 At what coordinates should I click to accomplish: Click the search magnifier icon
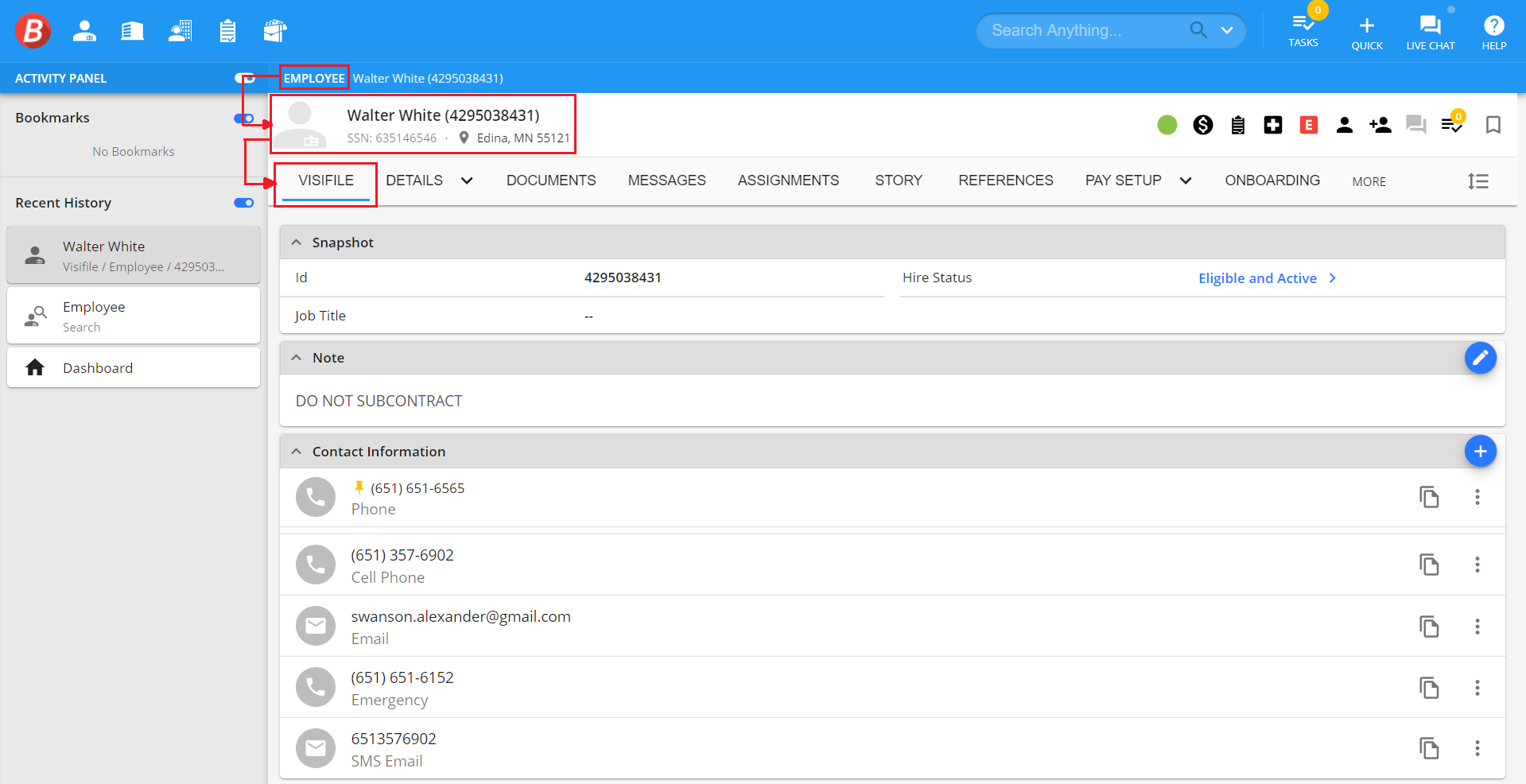tap(1198, 30)
